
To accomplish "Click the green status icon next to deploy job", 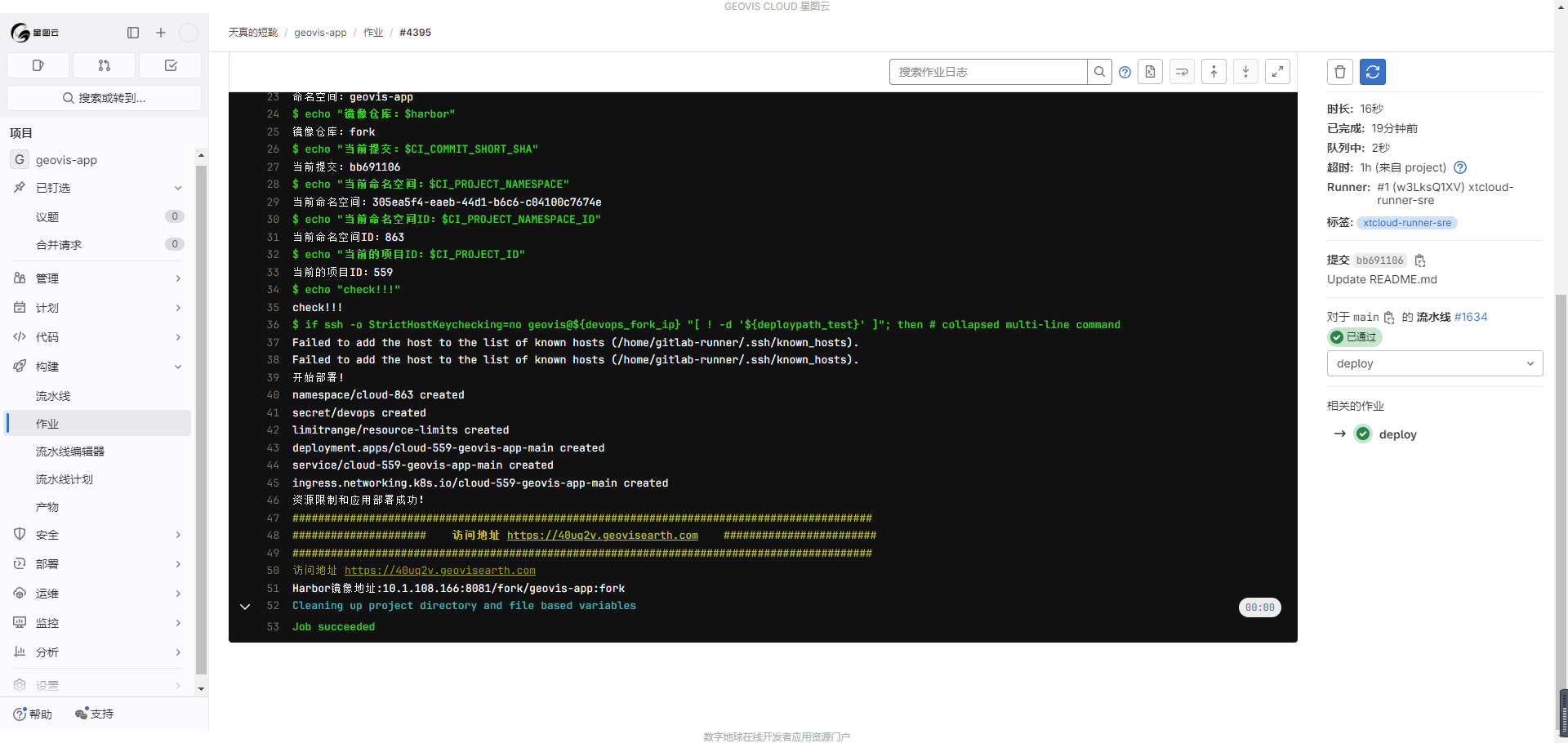I will 1363,434.
